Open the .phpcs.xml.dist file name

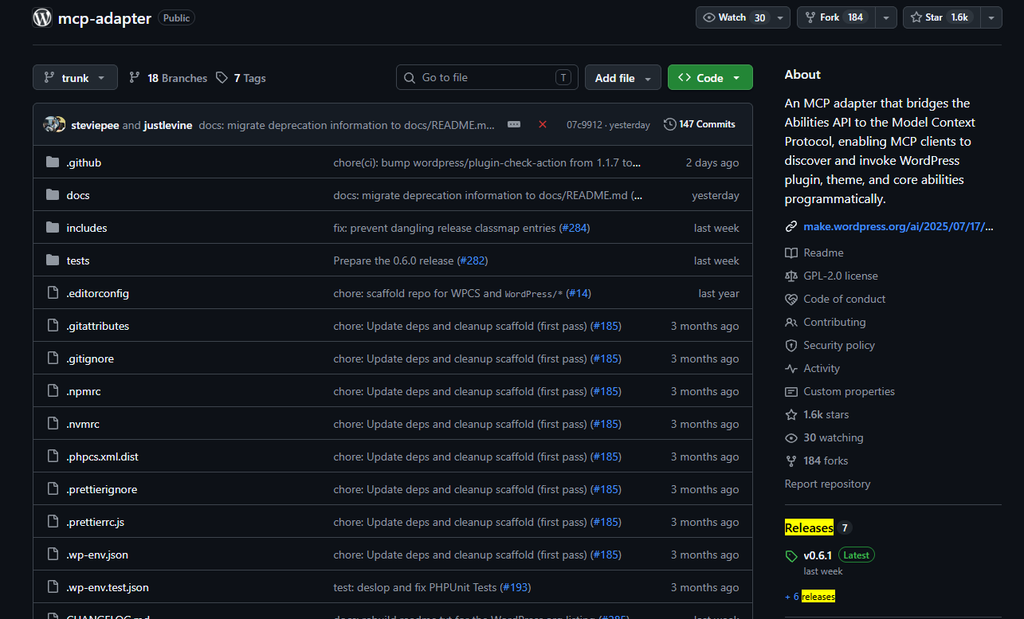[102, 456]
